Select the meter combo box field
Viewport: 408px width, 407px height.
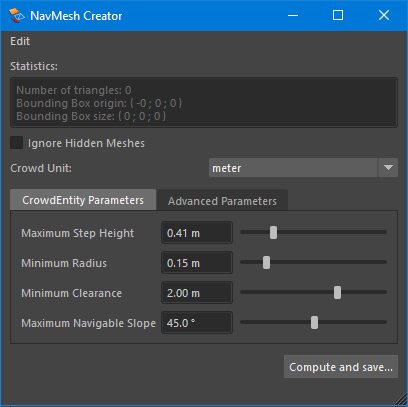(x=293, y=168)
